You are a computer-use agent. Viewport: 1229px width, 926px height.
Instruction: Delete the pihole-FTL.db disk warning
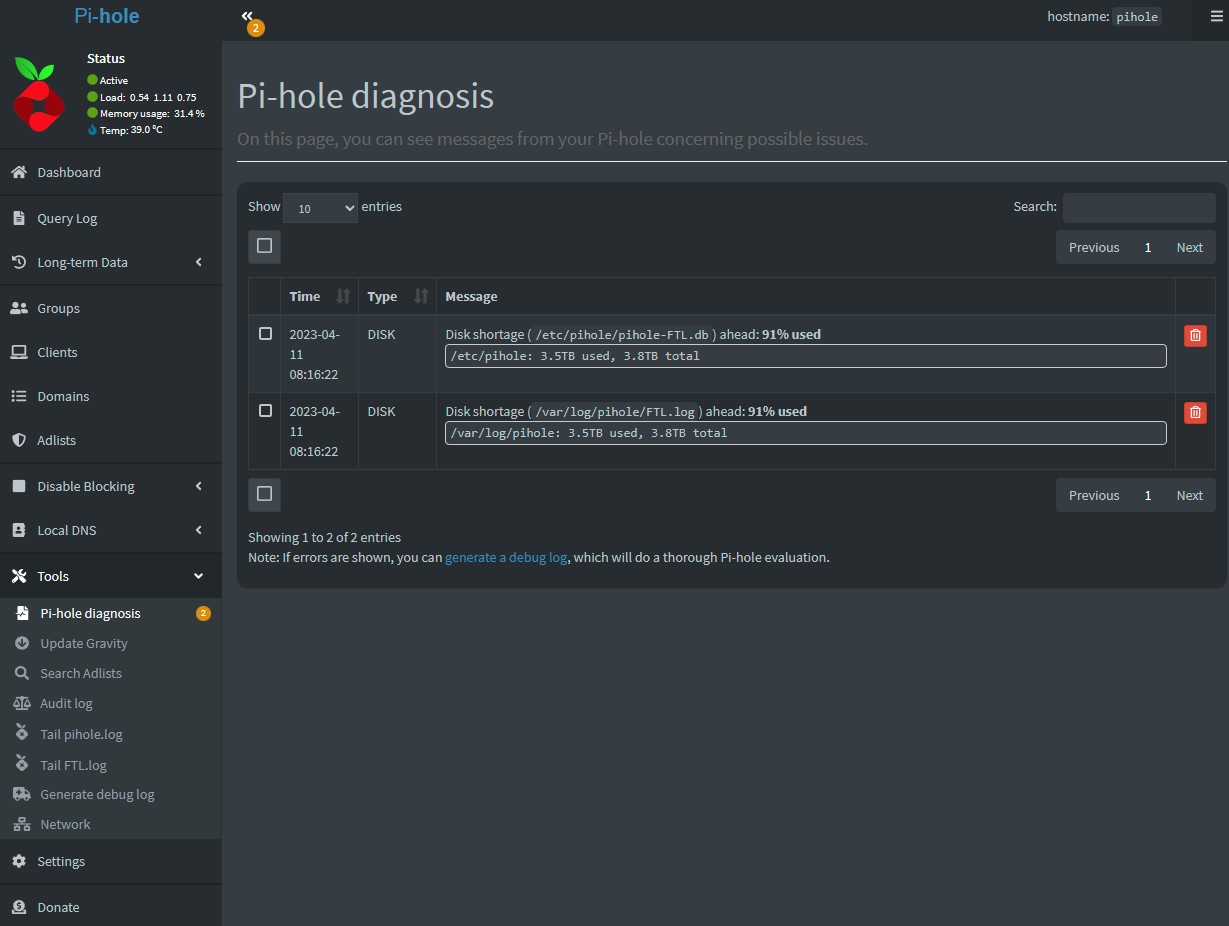pyautogui.click(x=1195, y=336)
